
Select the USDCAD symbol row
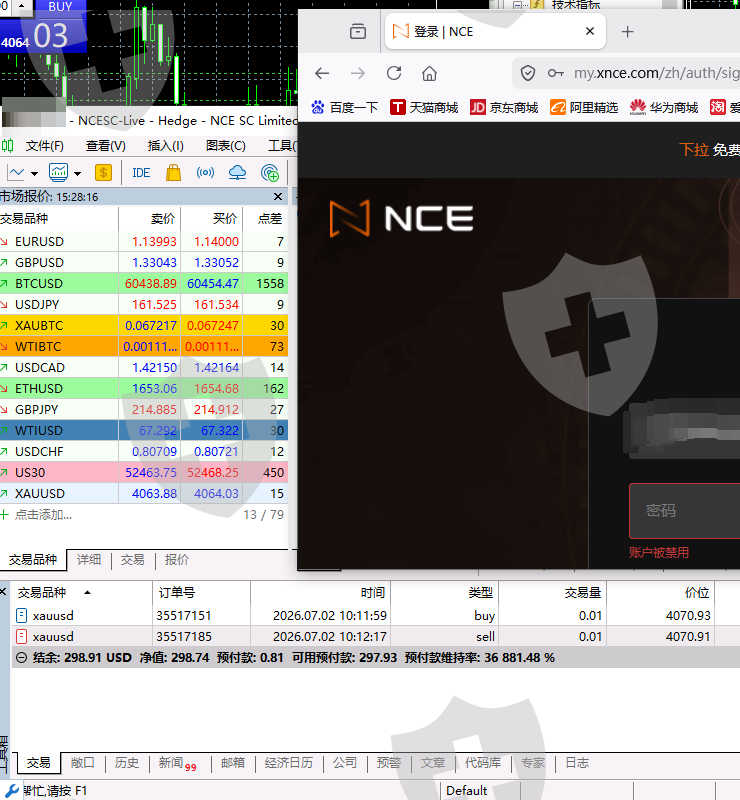tap(144, 367)
